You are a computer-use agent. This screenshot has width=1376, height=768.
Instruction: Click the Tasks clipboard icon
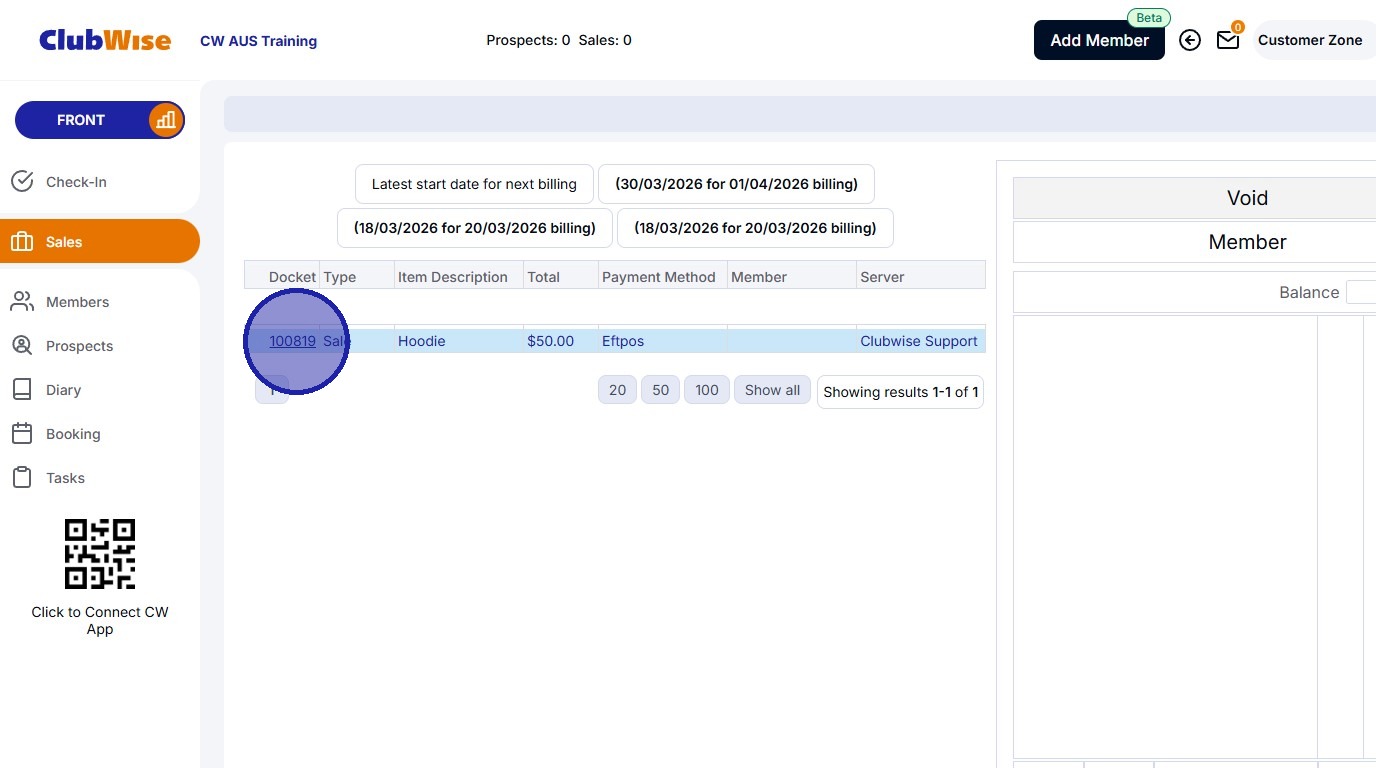pos(22,478)
